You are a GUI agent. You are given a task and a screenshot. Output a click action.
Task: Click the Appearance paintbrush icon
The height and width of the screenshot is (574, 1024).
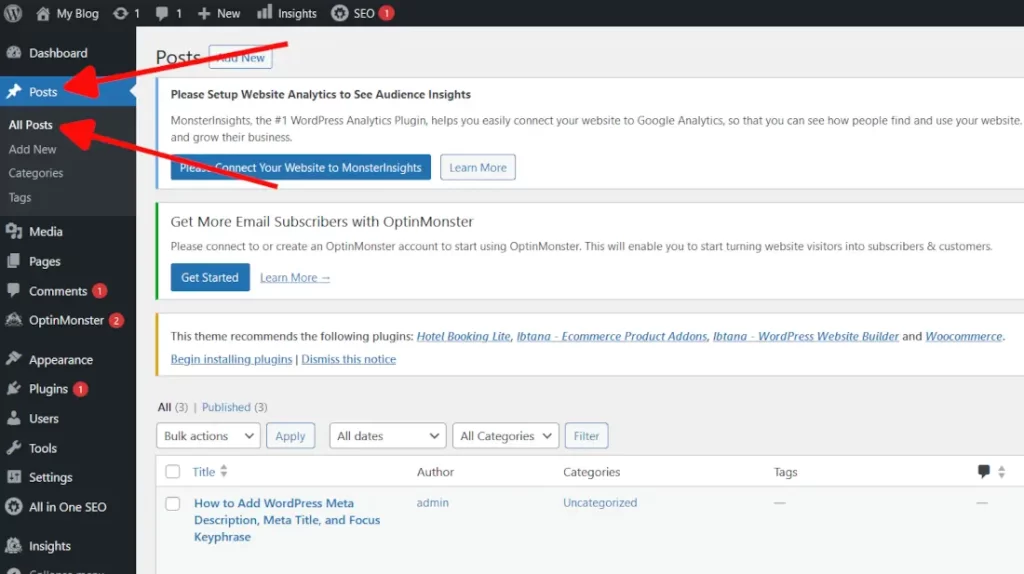click(x=14, y=359)
